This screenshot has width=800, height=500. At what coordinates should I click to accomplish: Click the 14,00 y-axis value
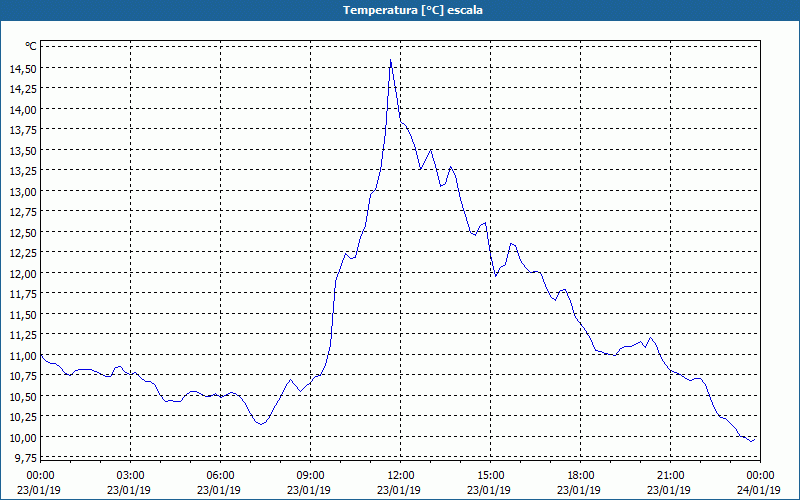[x=23, y=109]
